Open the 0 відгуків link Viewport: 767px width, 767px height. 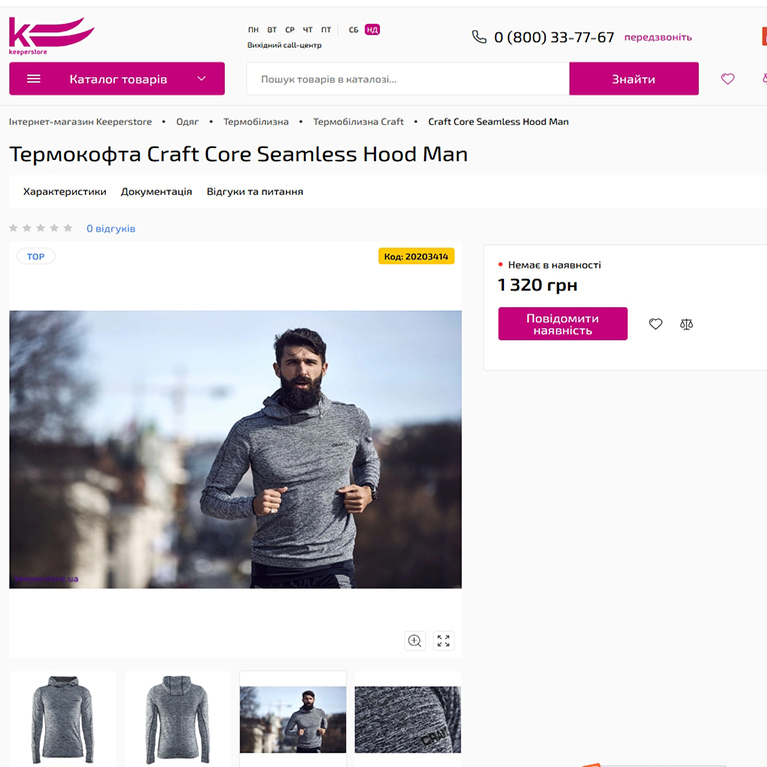pyautogui.click(x=110, y=229)
